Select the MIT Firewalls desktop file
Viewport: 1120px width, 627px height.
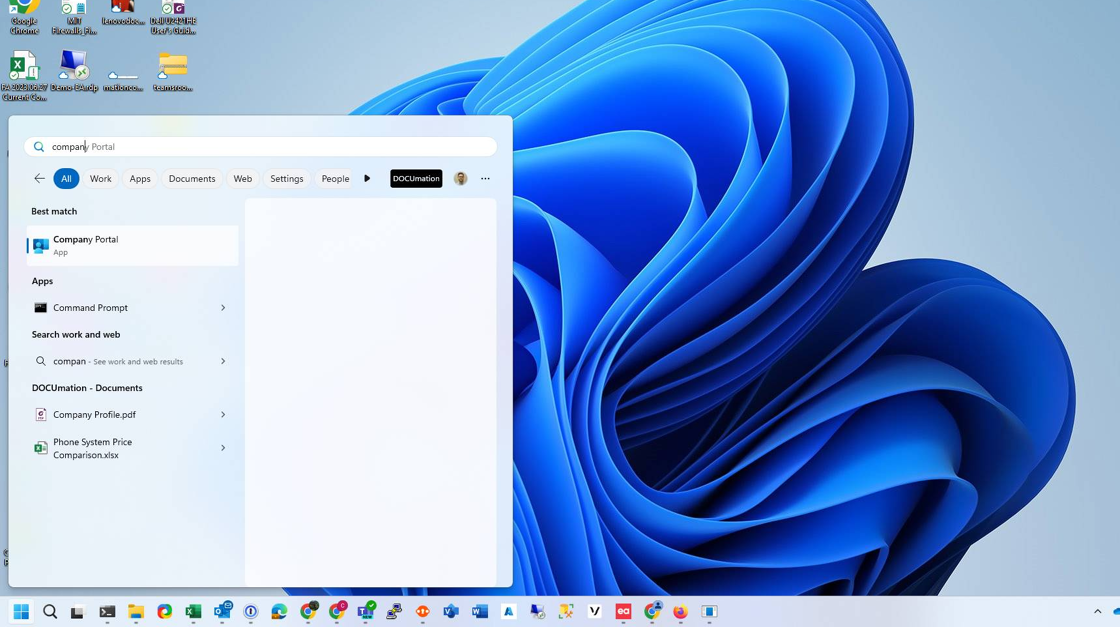click(x=74, y=17)
